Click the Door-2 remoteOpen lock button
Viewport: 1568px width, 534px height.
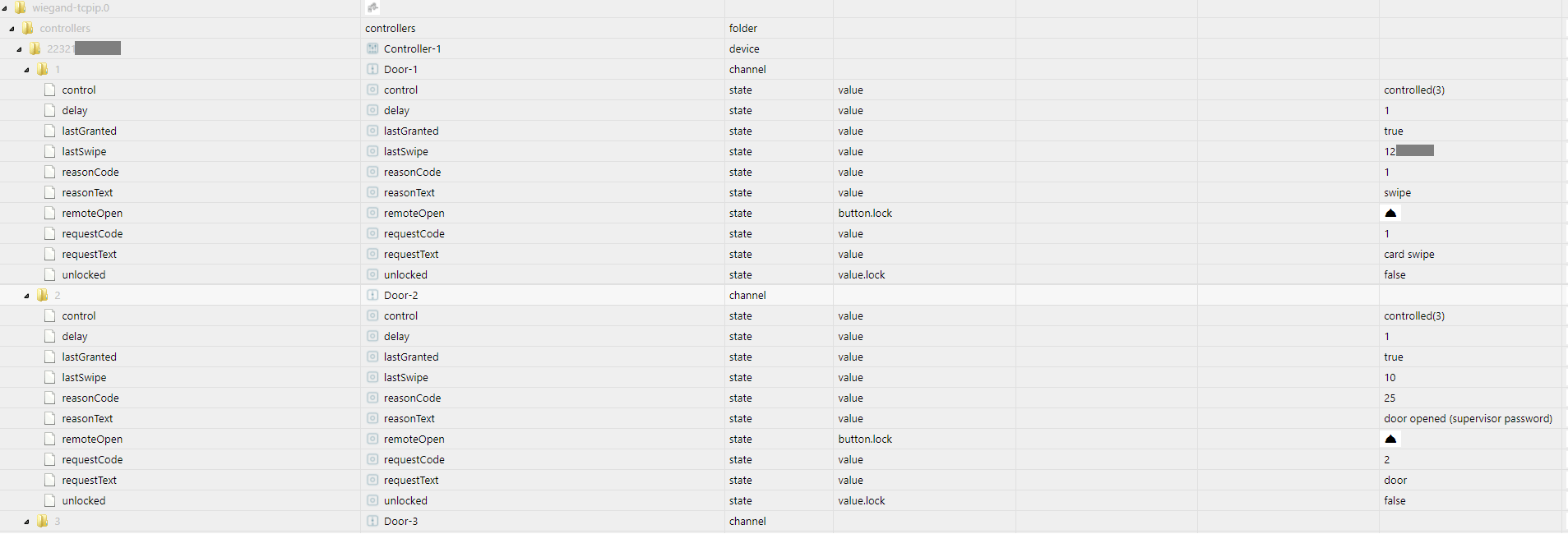tap(1390, 439)
